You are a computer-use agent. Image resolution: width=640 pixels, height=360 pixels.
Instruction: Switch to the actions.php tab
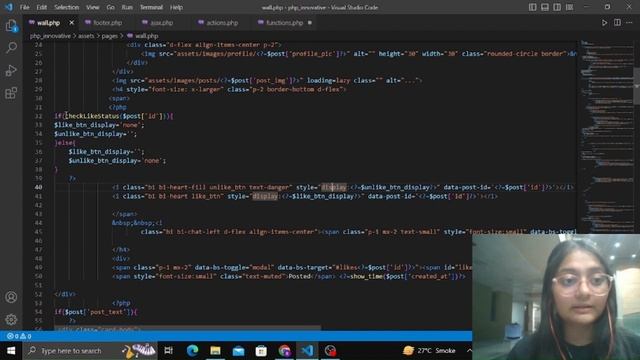(222, 23)
